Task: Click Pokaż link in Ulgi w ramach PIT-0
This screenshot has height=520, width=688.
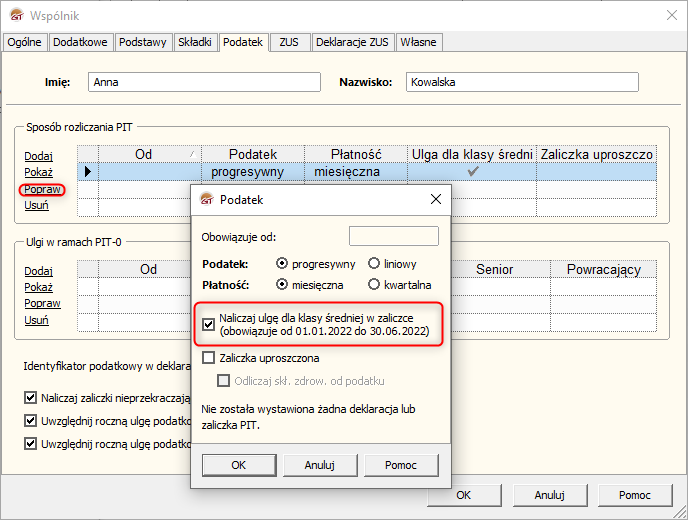Action: [x=39, y=287]
